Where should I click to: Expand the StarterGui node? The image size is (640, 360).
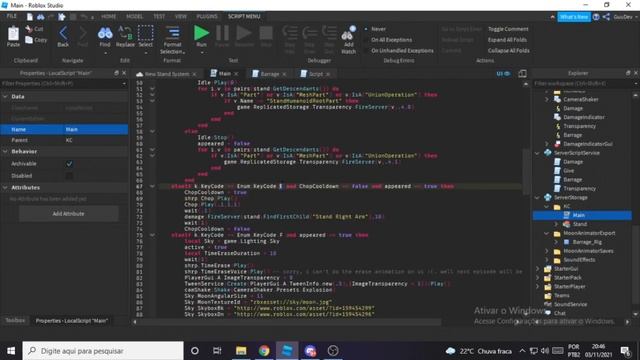[538, 269]
